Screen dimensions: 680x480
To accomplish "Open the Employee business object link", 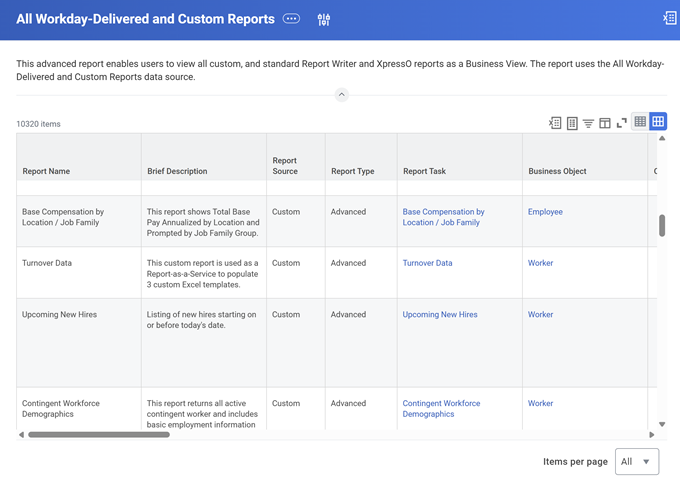I will click(x=545, y=212).
